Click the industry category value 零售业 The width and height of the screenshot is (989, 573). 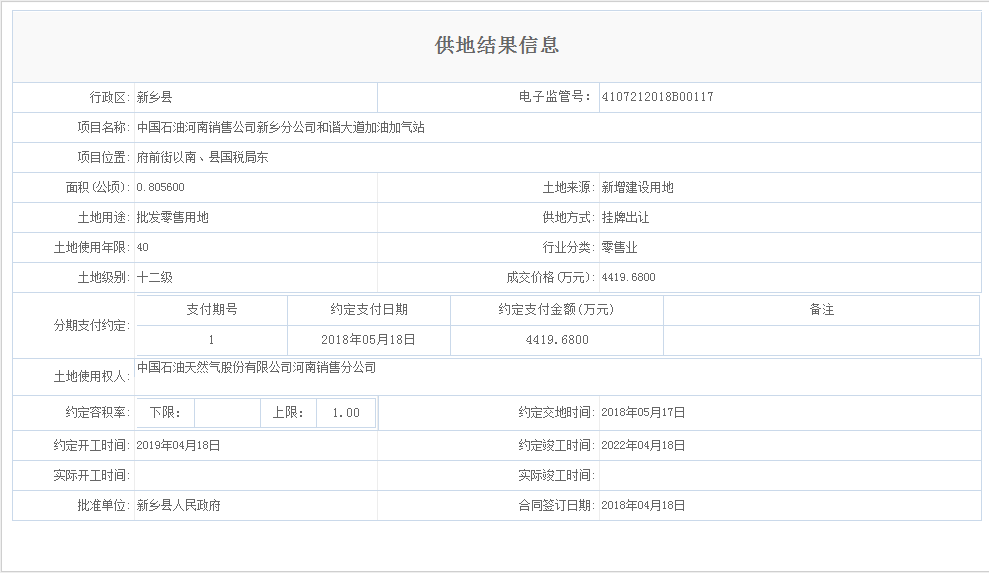[x=619, y=247]
